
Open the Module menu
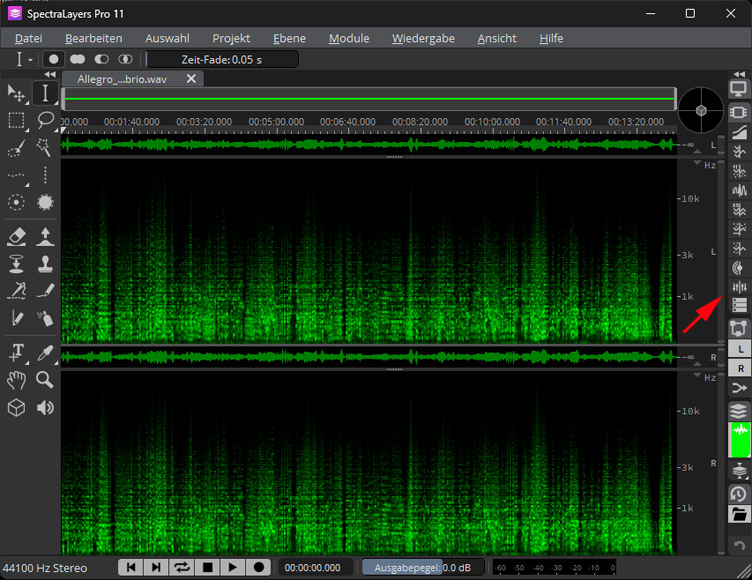point(348,38)
